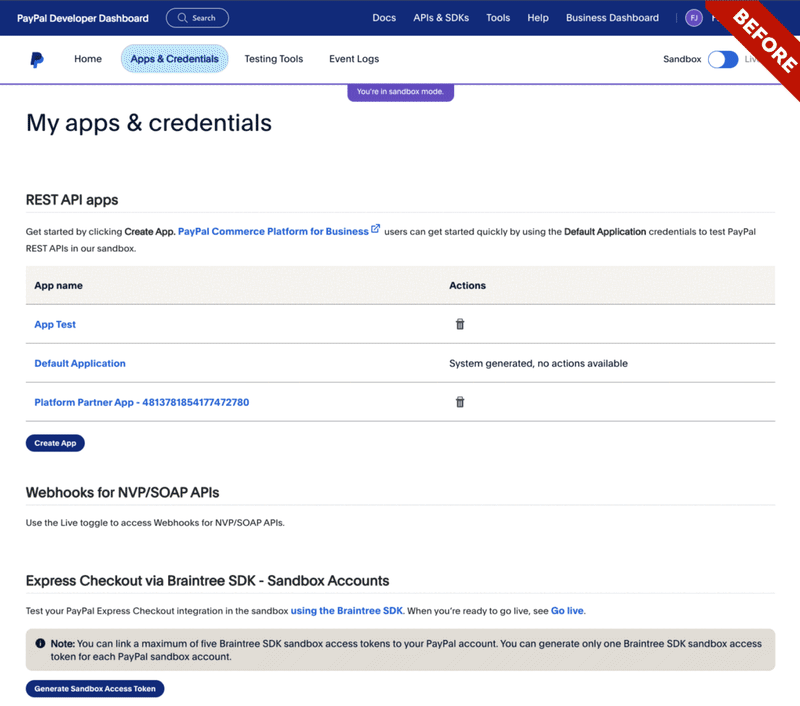Open the FJ user avatar
Screen dimensions: 800x706
click(693, 18)
